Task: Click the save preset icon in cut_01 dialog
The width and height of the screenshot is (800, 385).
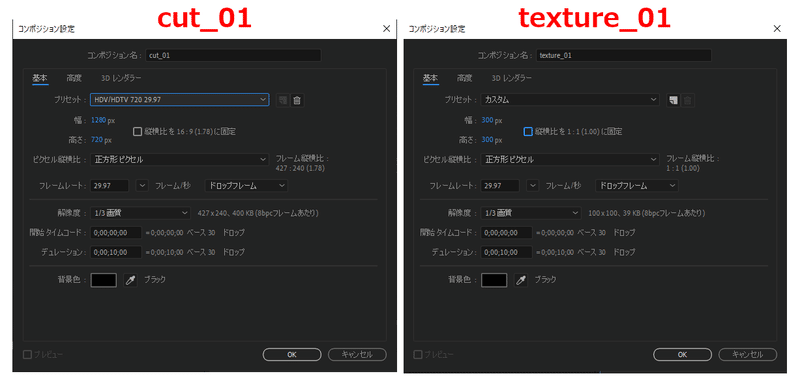Action: pyautogui.click(x=282, y=100)
